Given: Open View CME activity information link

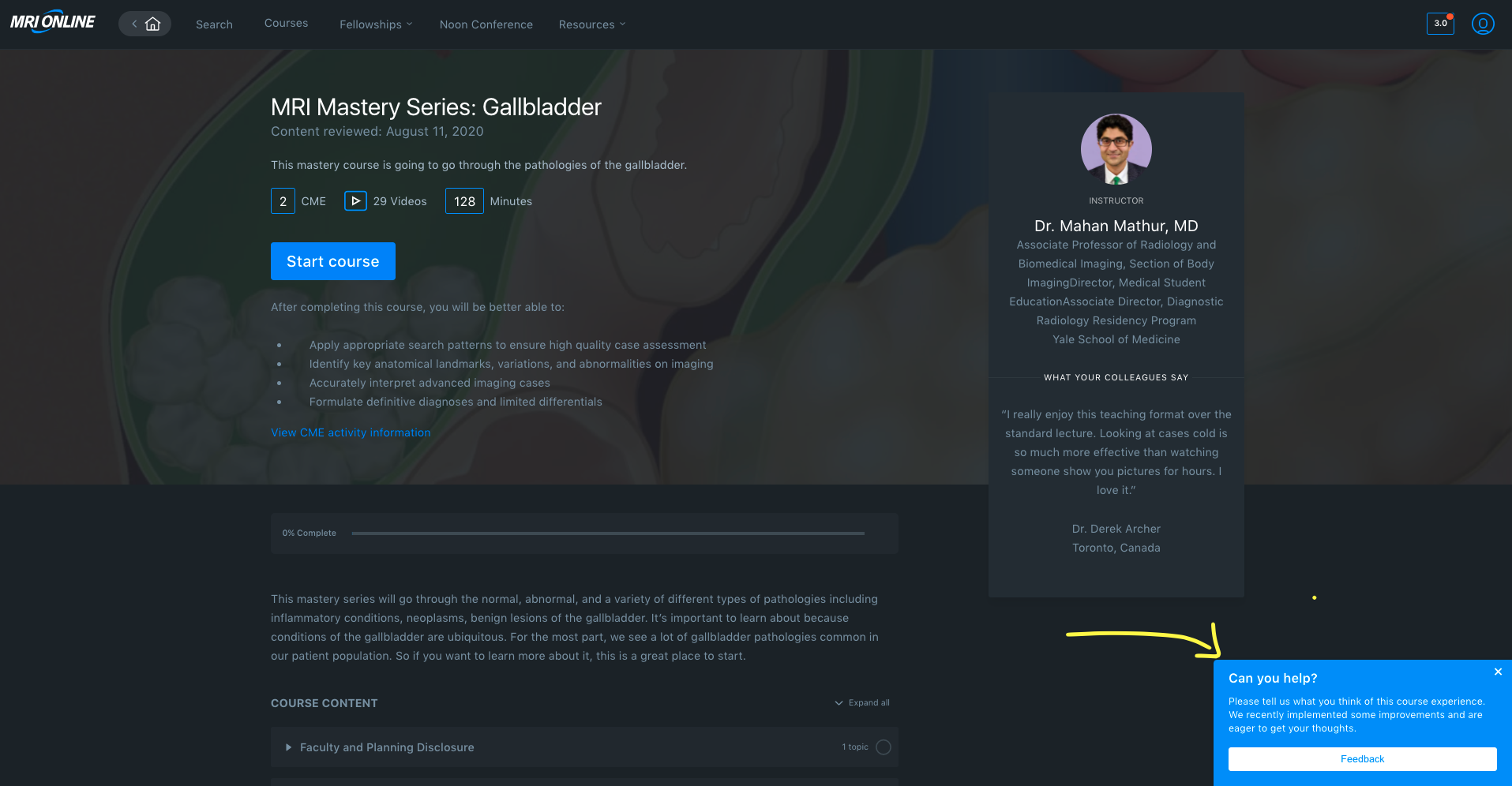Looking at the screenshot, I should click(x=351, y=432).
